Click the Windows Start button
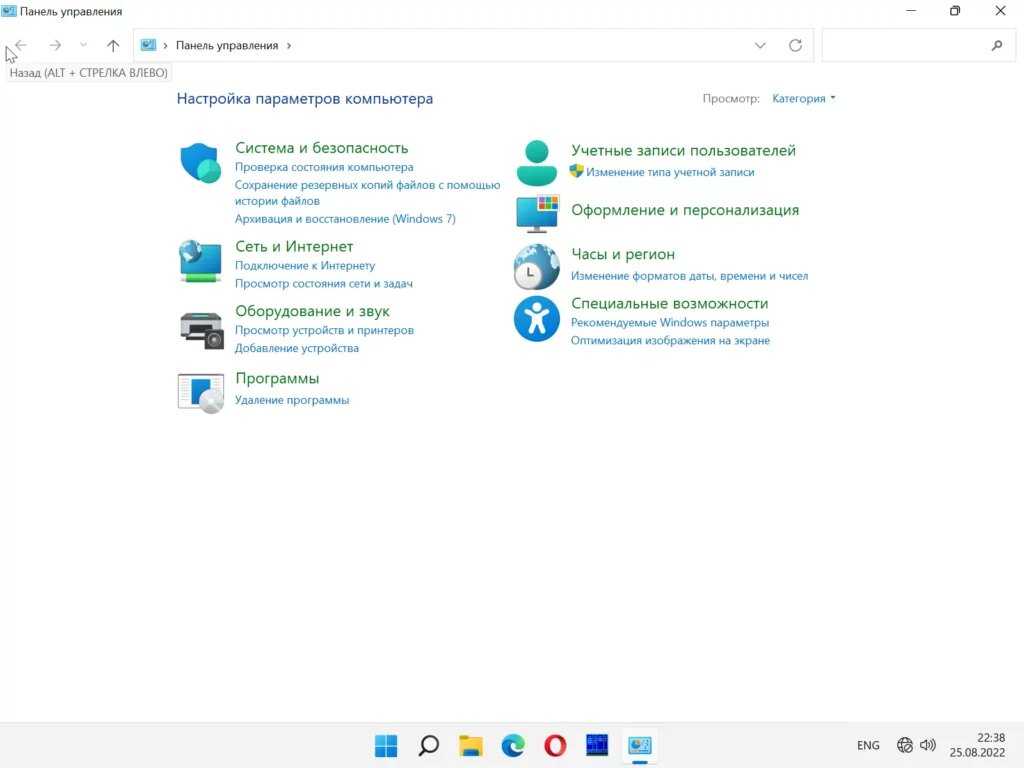The height and width of the screenshot is (768, 1024). [386, 745]
